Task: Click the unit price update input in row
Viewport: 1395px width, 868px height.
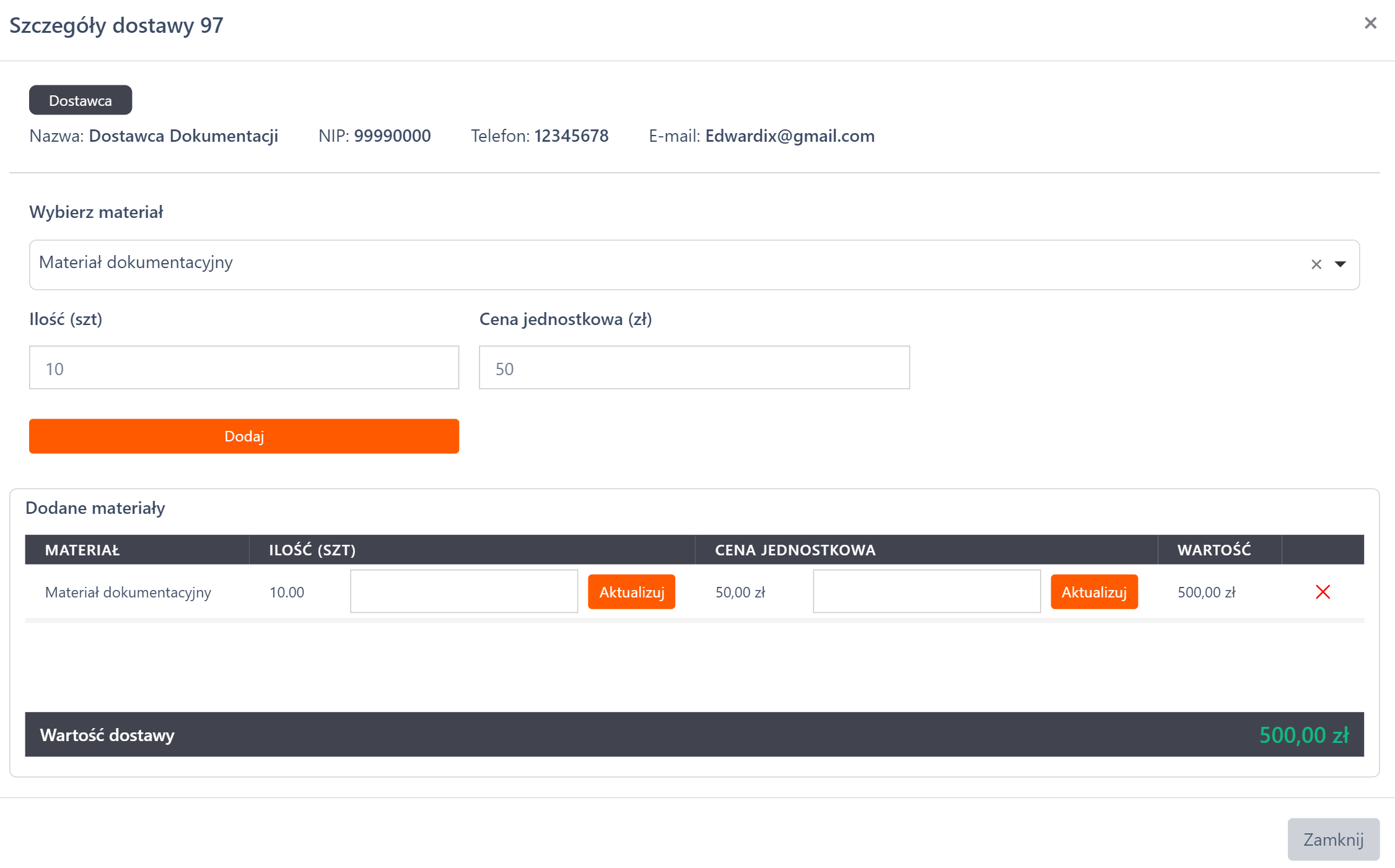Action: pos(926,591)
